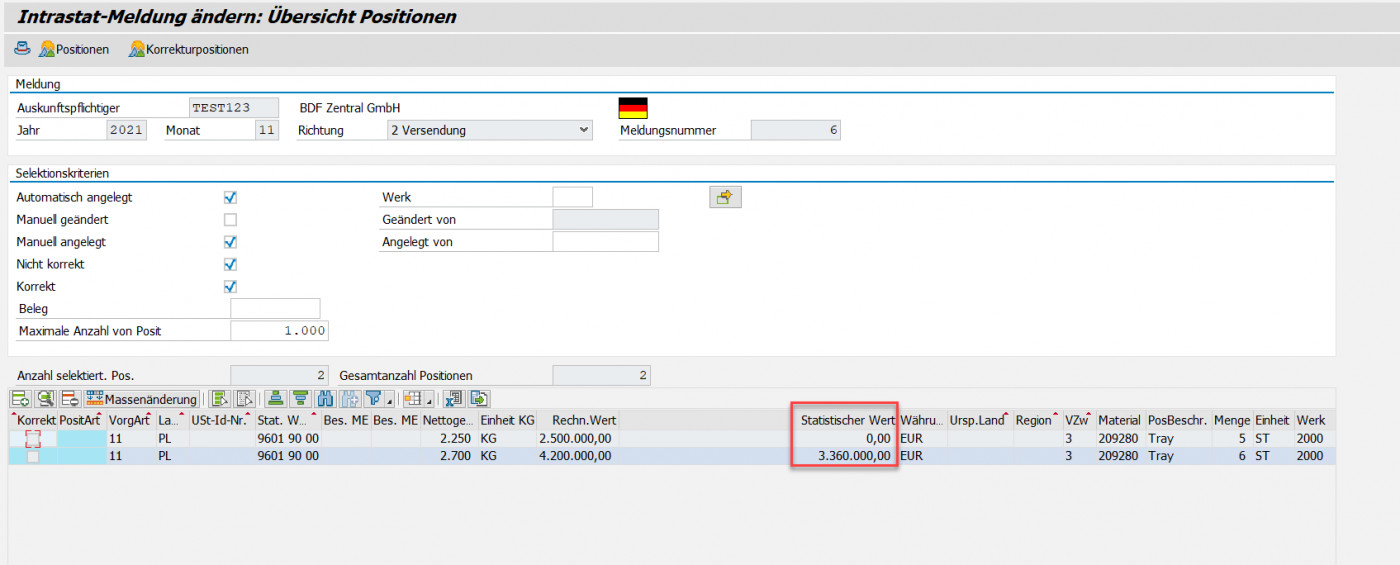Expand the layout icon dropdown arrow
Screen dimensions: 1400x565
pos(429,401)
